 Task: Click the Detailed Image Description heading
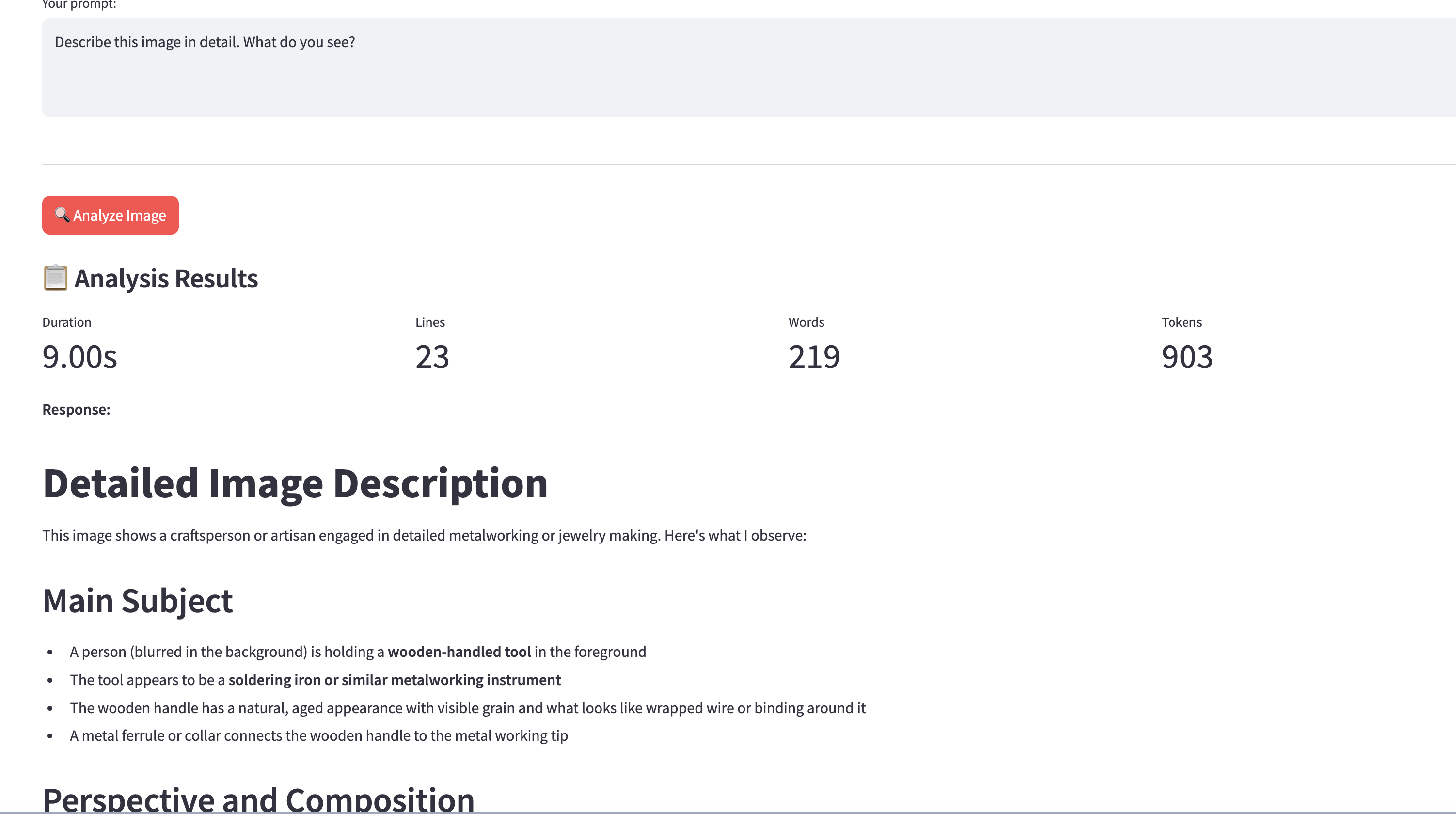click(x=295, y=484)
